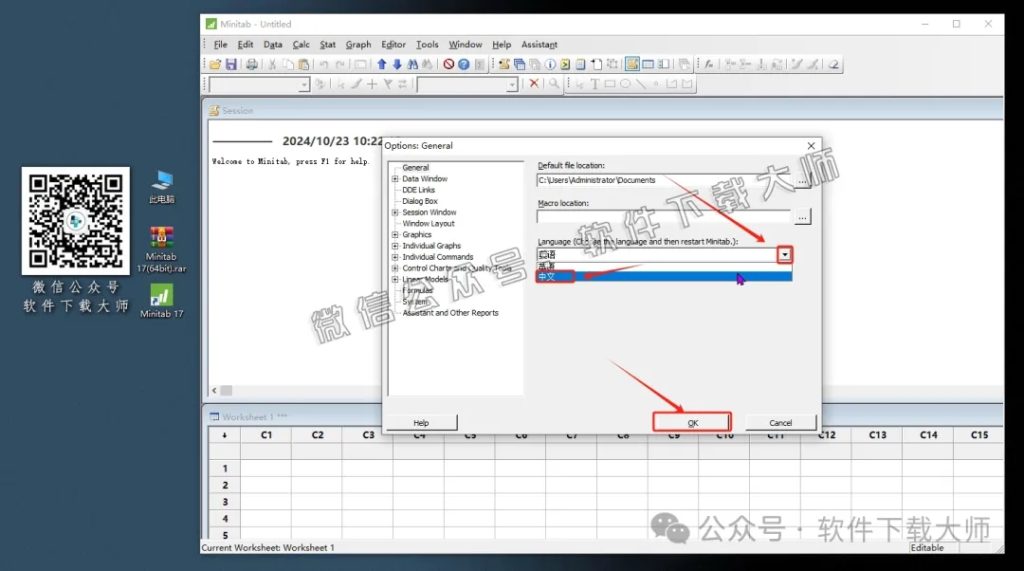Click the Undo arrow toolbar icon

click(x=324, y=64)
